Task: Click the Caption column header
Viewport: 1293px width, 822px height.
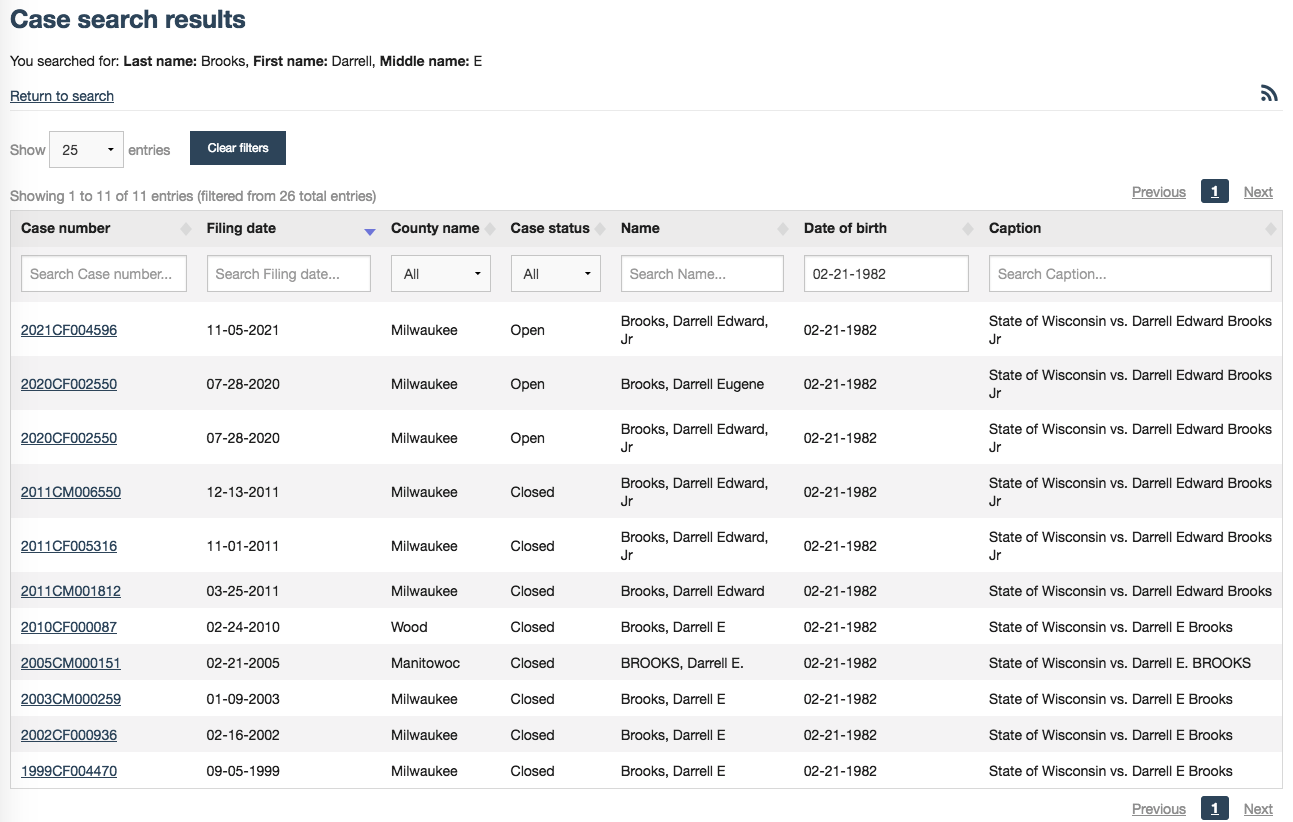Action: coord(1015,228)
